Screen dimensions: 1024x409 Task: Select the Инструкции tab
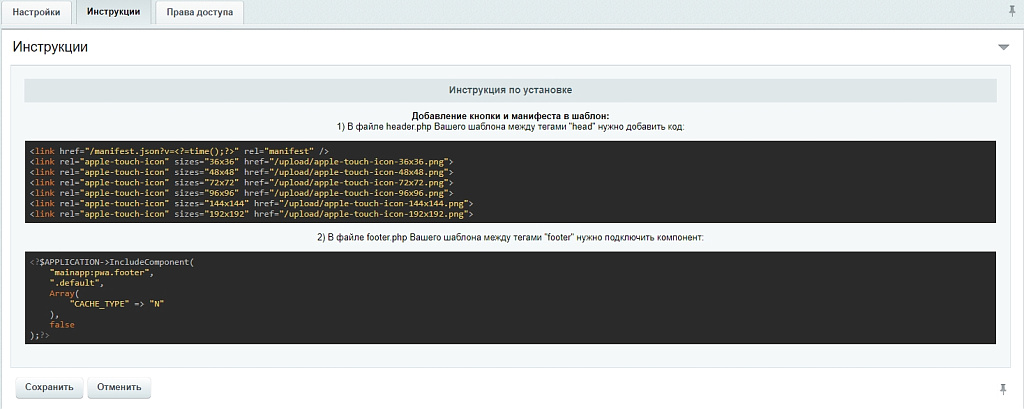(x=113, y=13)
